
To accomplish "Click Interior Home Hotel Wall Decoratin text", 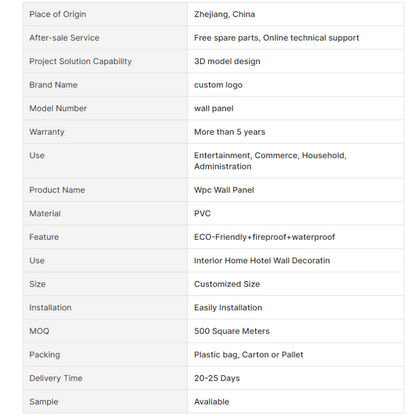I will [x=262, y=260].
